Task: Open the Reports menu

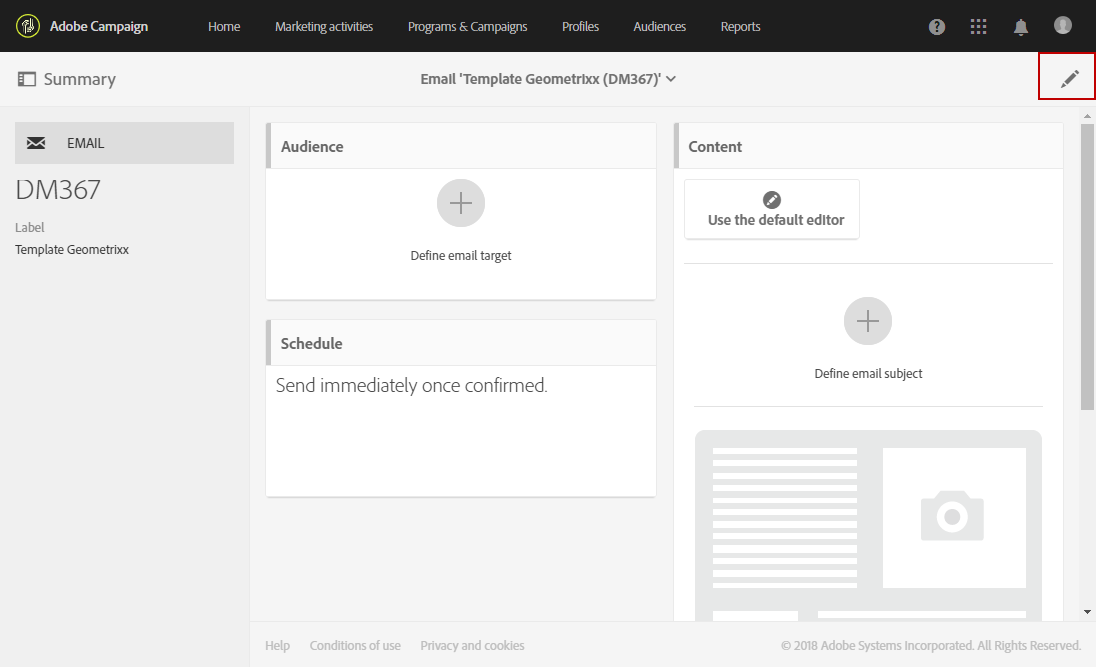Action: tap(740, 27)
